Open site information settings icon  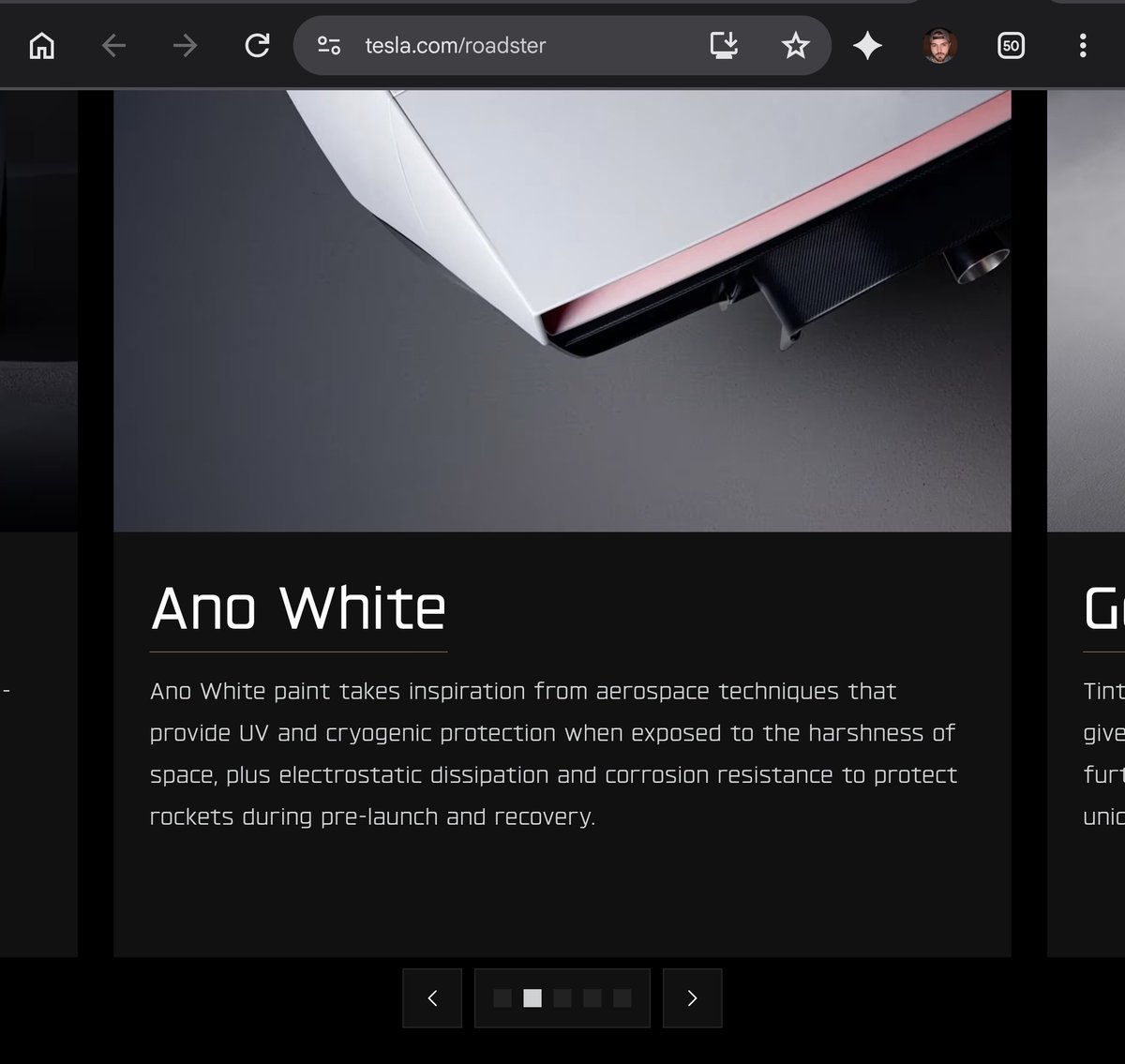click(329, 45)
